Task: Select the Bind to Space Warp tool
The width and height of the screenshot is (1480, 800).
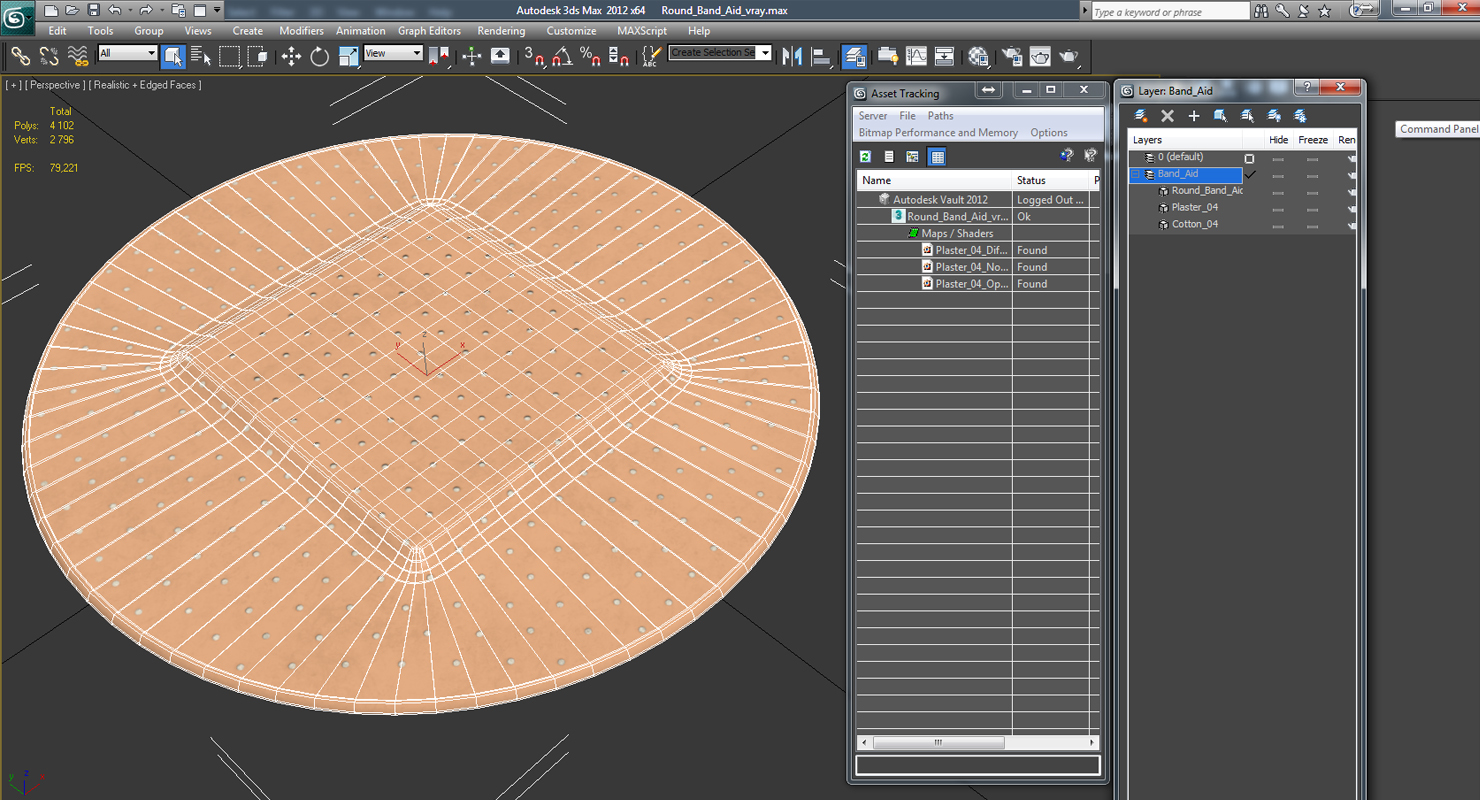Action: point(77,56)
